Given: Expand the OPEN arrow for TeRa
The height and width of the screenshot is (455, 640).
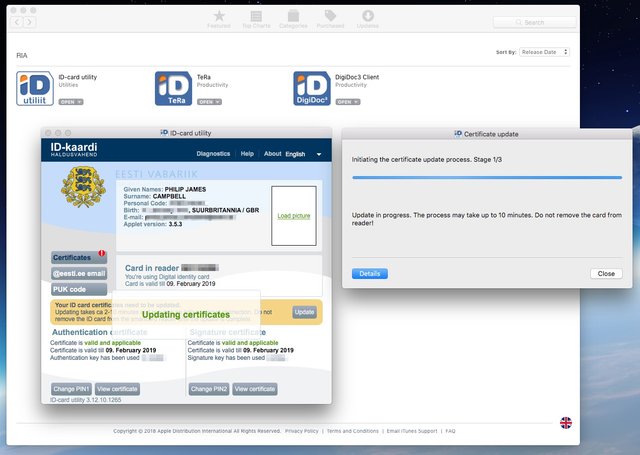Looking at the screenshot, I should pyautogui.click(x=218, y=102).
